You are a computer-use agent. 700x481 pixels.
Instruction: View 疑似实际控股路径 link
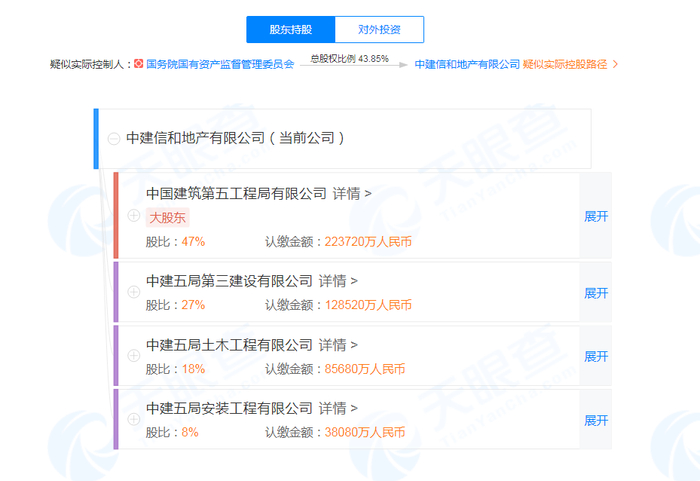click(565, 64)
